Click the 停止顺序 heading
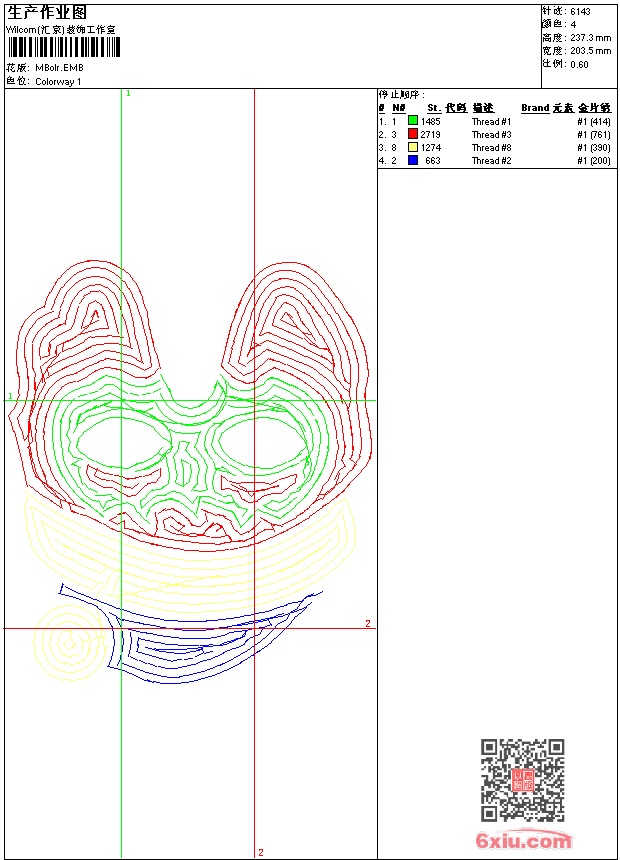620x860 pixels. pos(401,95)
